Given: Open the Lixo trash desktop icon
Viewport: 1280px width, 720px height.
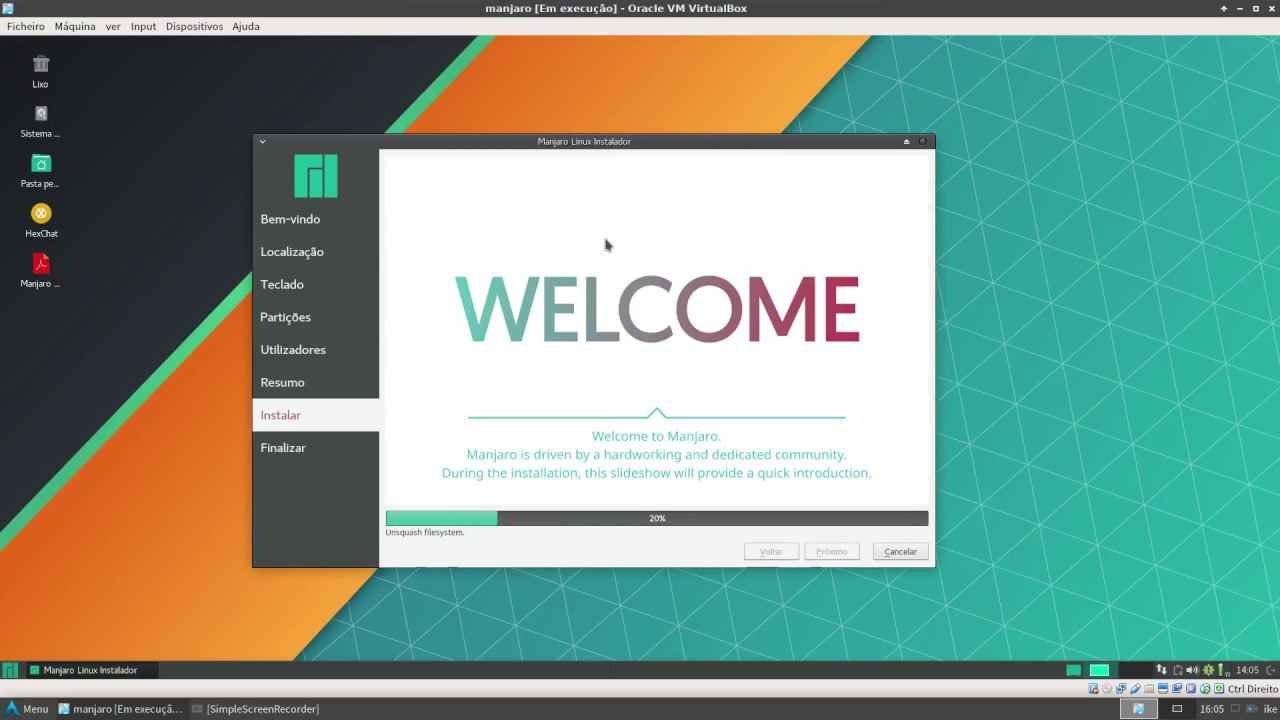Looking at the screenshot, I should click(40, 70).
